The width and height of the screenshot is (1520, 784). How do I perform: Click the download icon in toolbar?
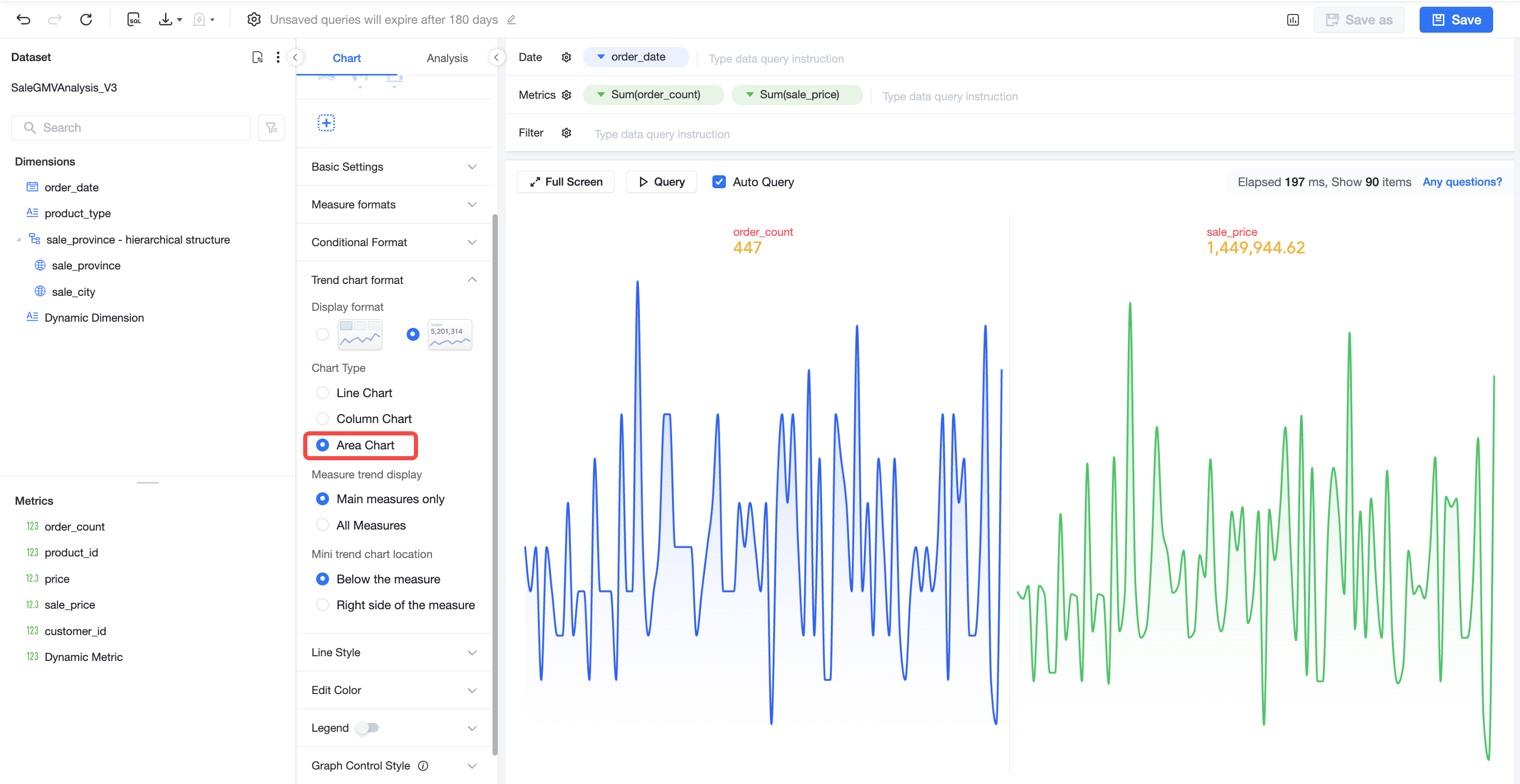coord(166,20)
